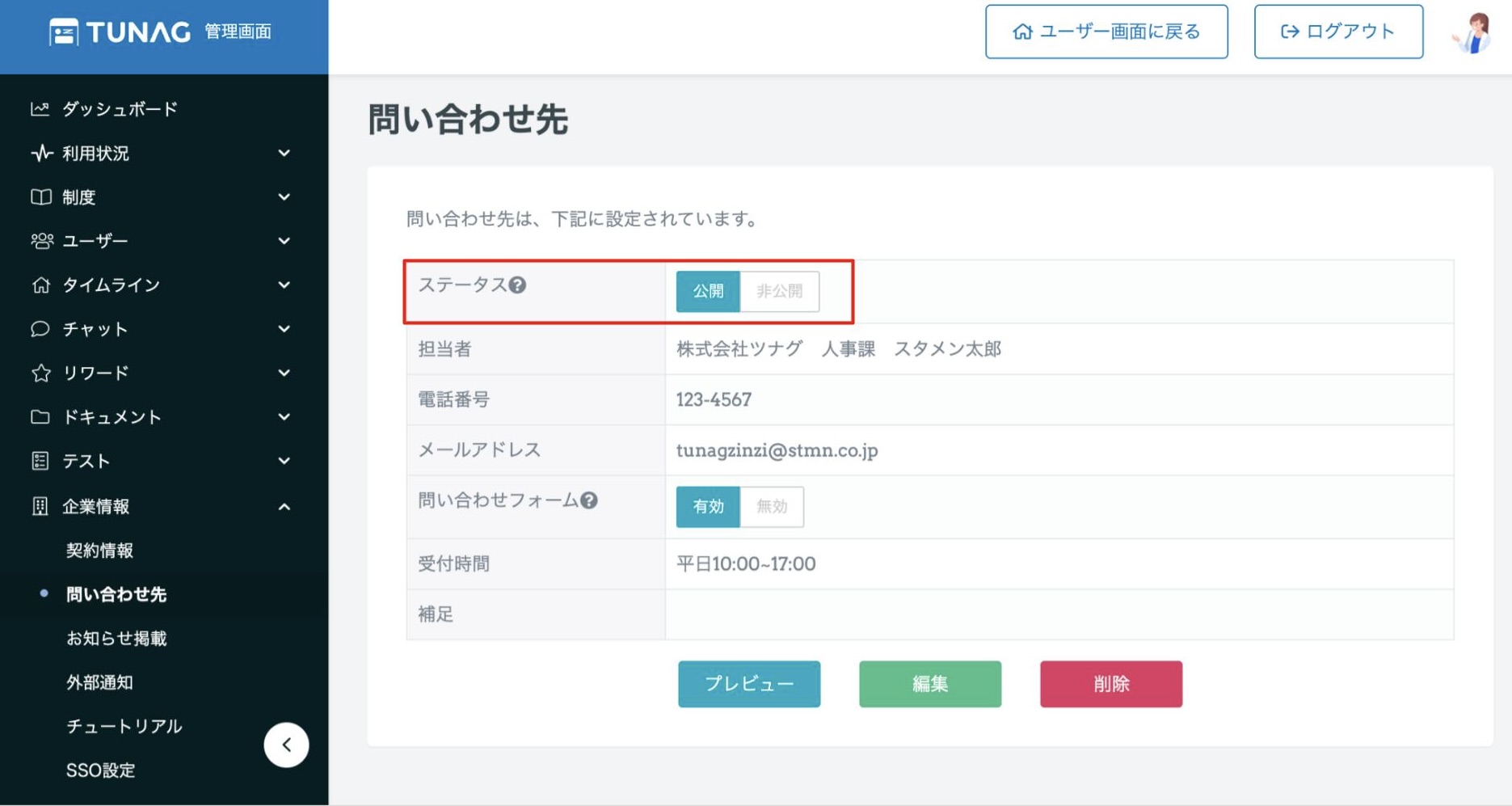Click the テスト checklist icon
The height and width of the screenshot is (806, 1512).
tap(40, 461)
